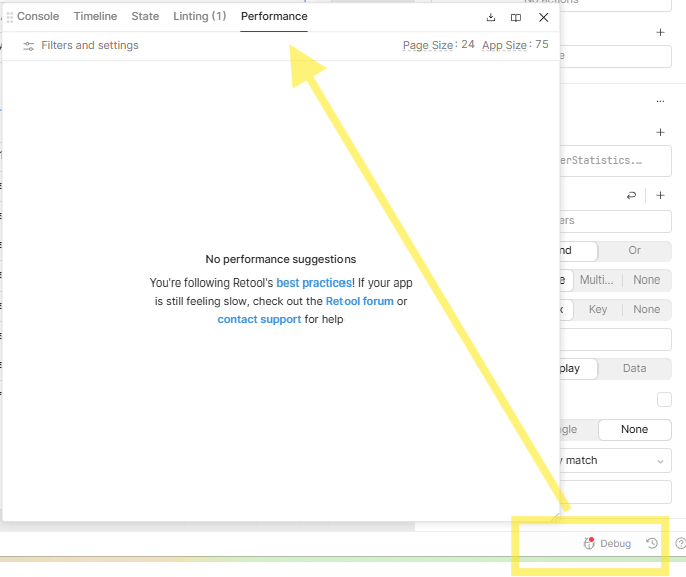The width and height of the screenshot is (686, 577).
Task: Switch to the Console tab
Action: (38, 17)
